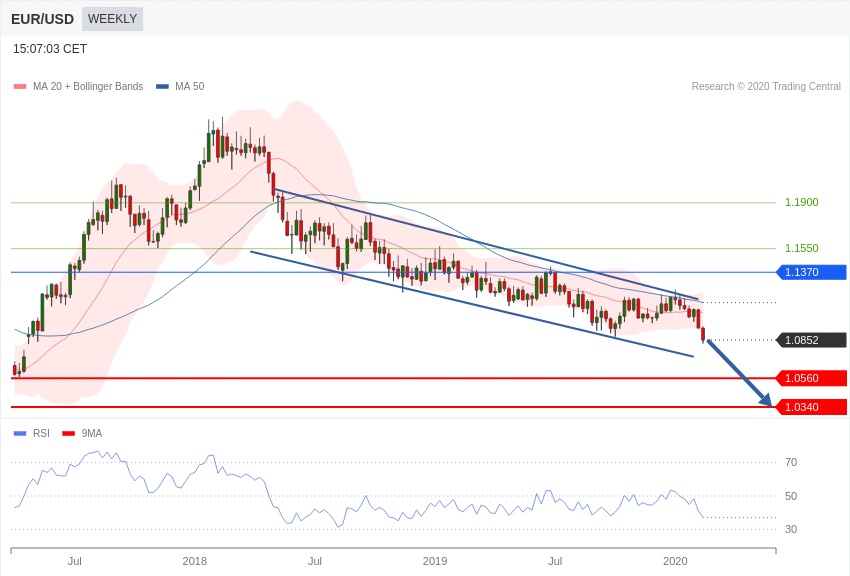Viewport: 850px width, 576px height.
Task: Click the WEEKLY timeframe button
Action: (x=112, y=19)
